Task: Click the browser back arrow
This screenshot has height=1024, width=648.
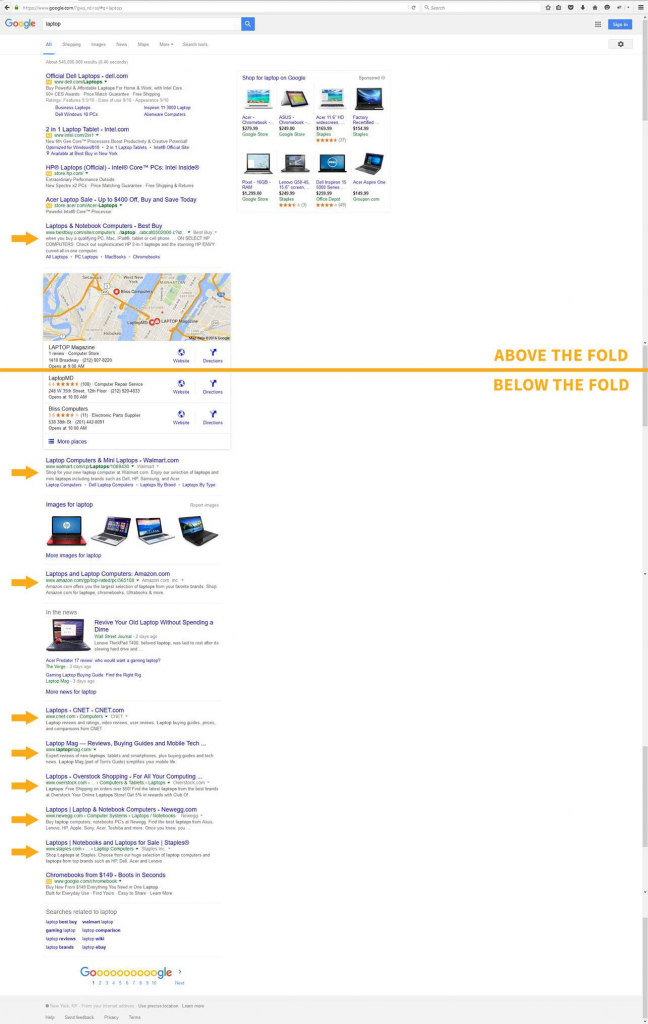Action: coord(7,7)
